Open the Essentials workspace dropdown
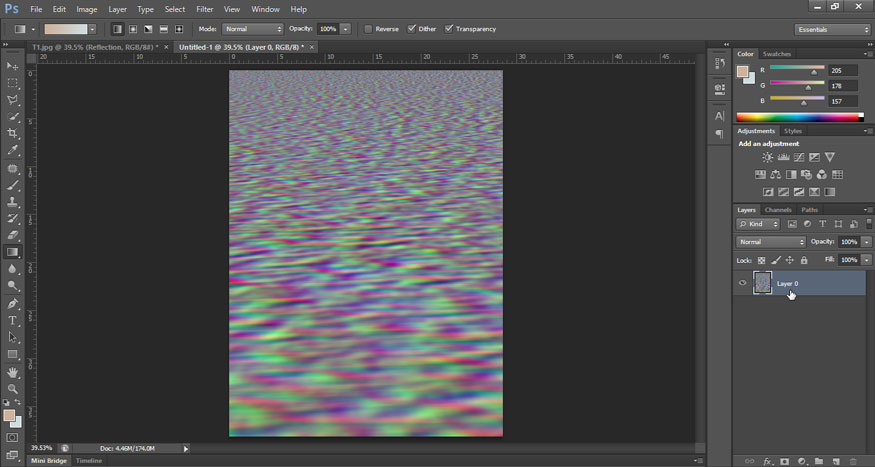The height and width of the screenshot is (467, 875). point(833,29)
